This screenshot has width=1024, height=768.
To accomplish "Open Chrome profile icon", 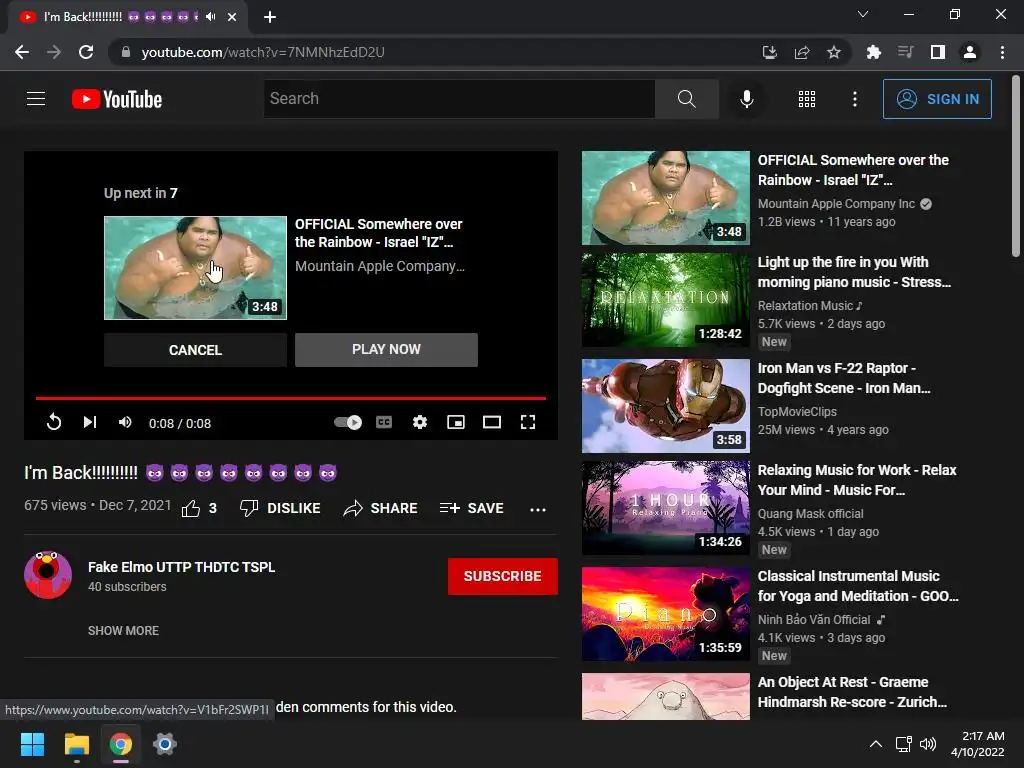I will pos(970,52).
